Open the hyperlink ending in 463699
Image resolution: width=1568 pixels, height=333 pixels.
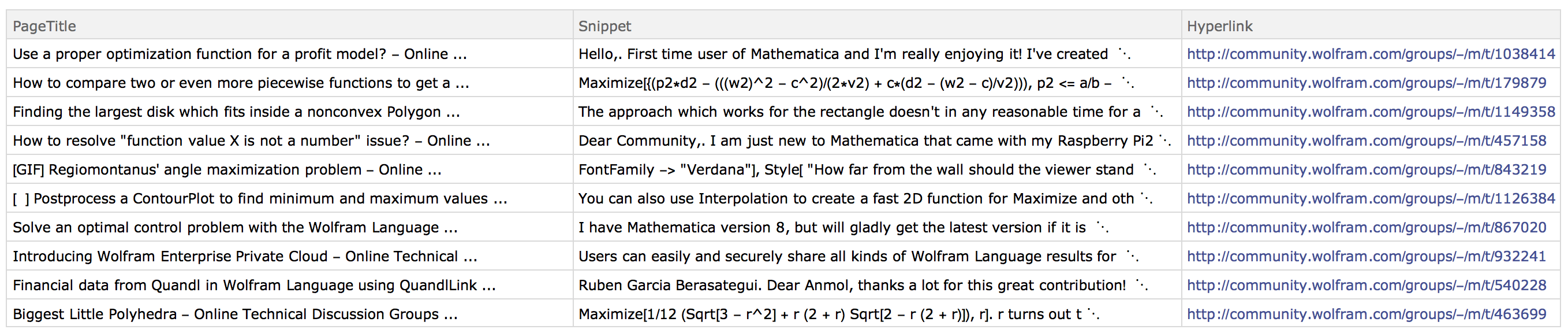(x=1367, y=314)
